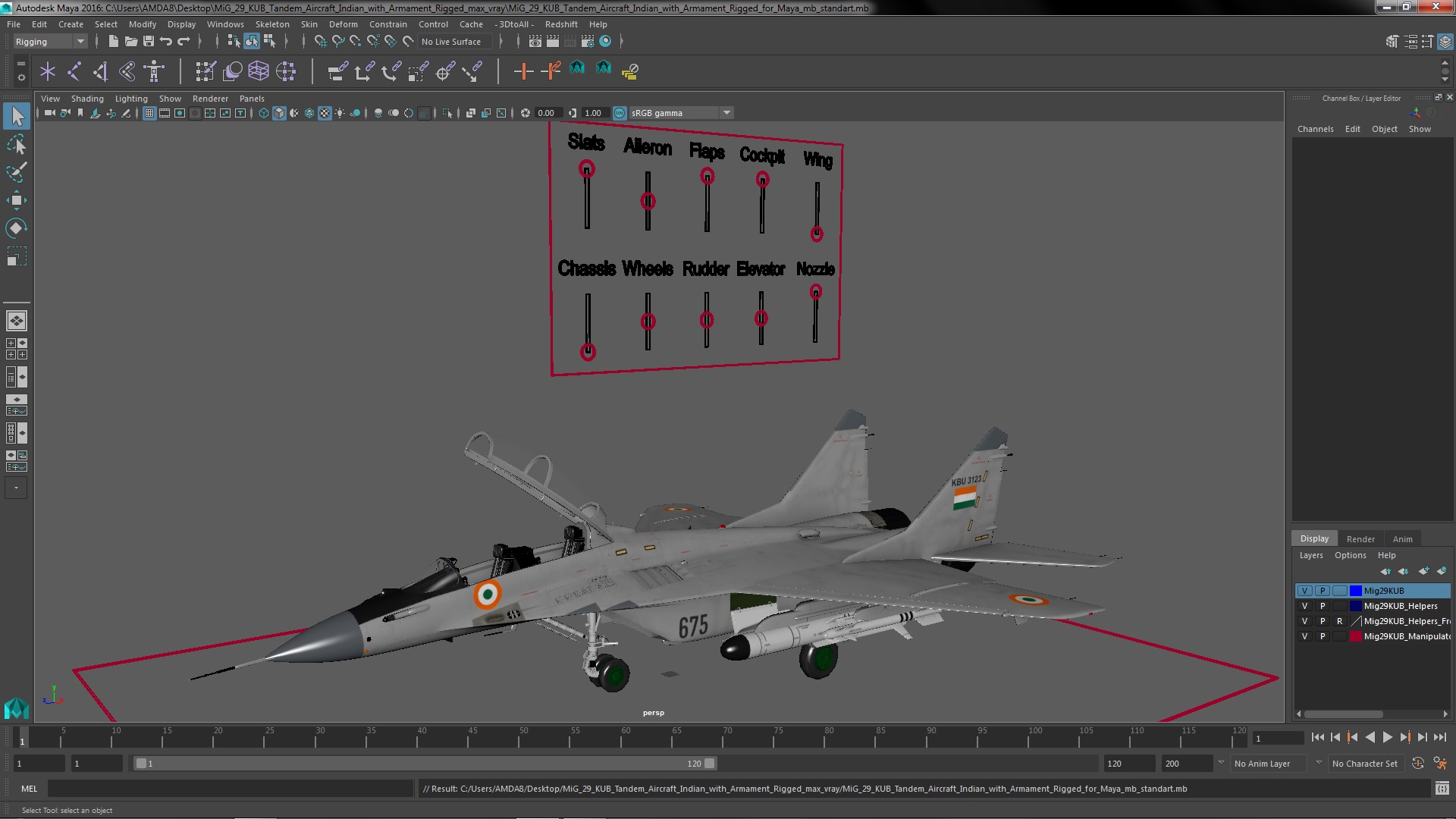This screenshot has height=819, width=1456.
Task: Click the red swatch of Mig29KUB_Manipulators layer
Action: tap(1356, 636)
